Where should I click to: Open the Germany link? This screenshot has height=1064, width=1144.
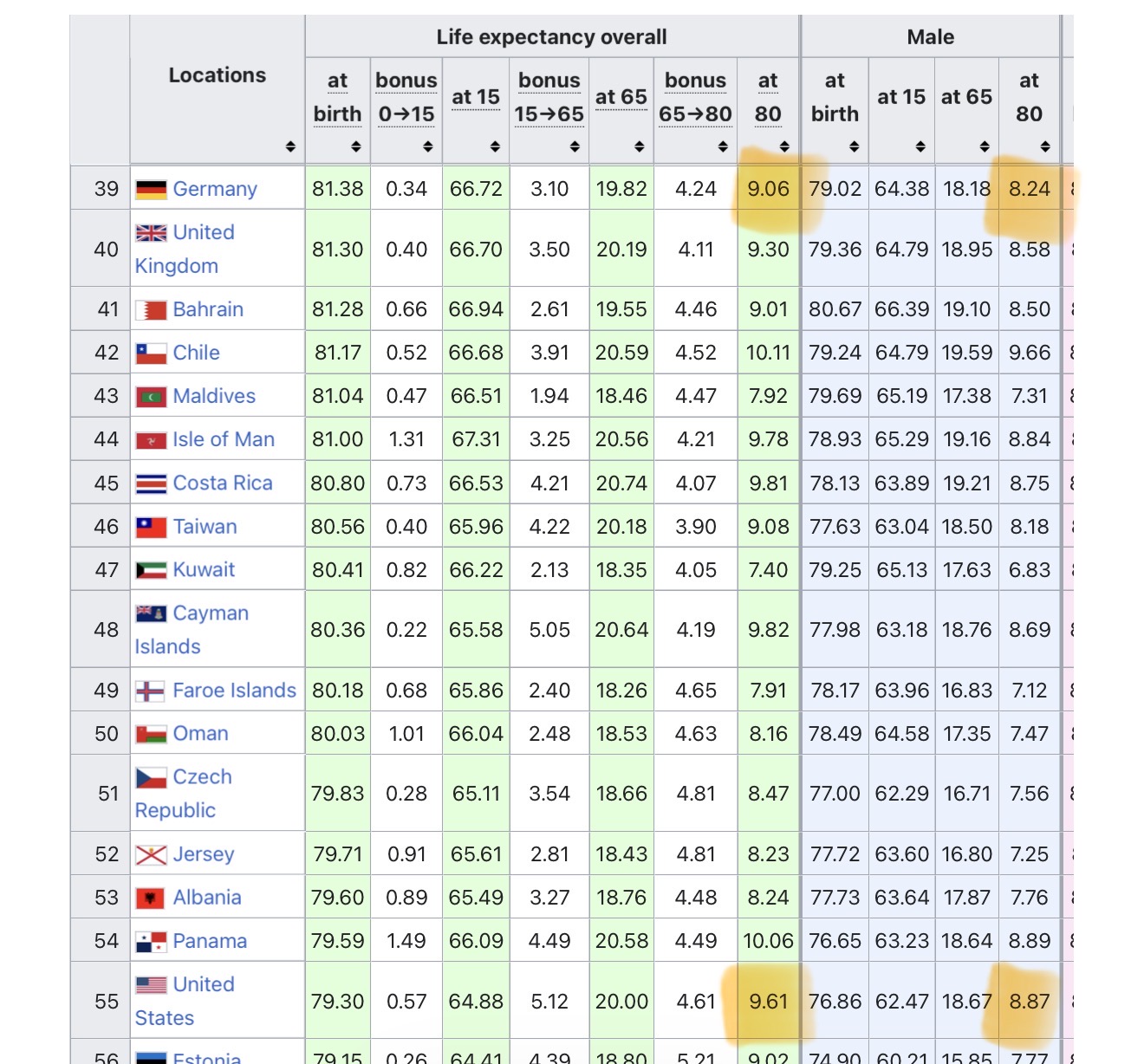[215, 189]
